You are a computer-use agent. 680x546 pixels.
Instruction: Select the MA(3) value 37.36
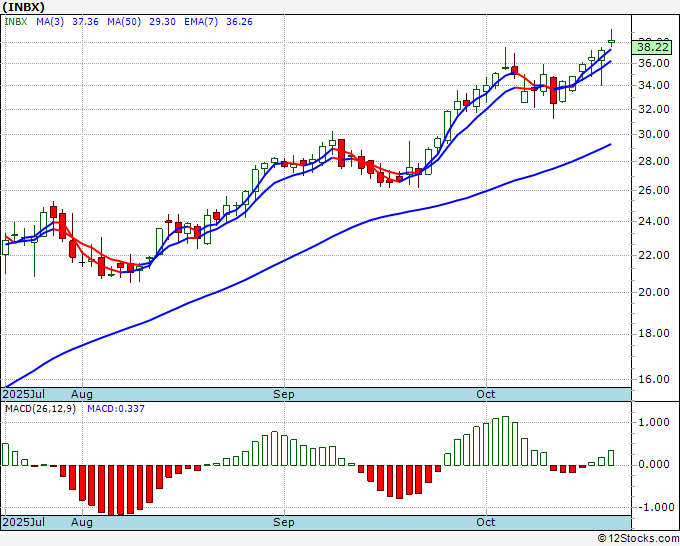pos(85,22)
